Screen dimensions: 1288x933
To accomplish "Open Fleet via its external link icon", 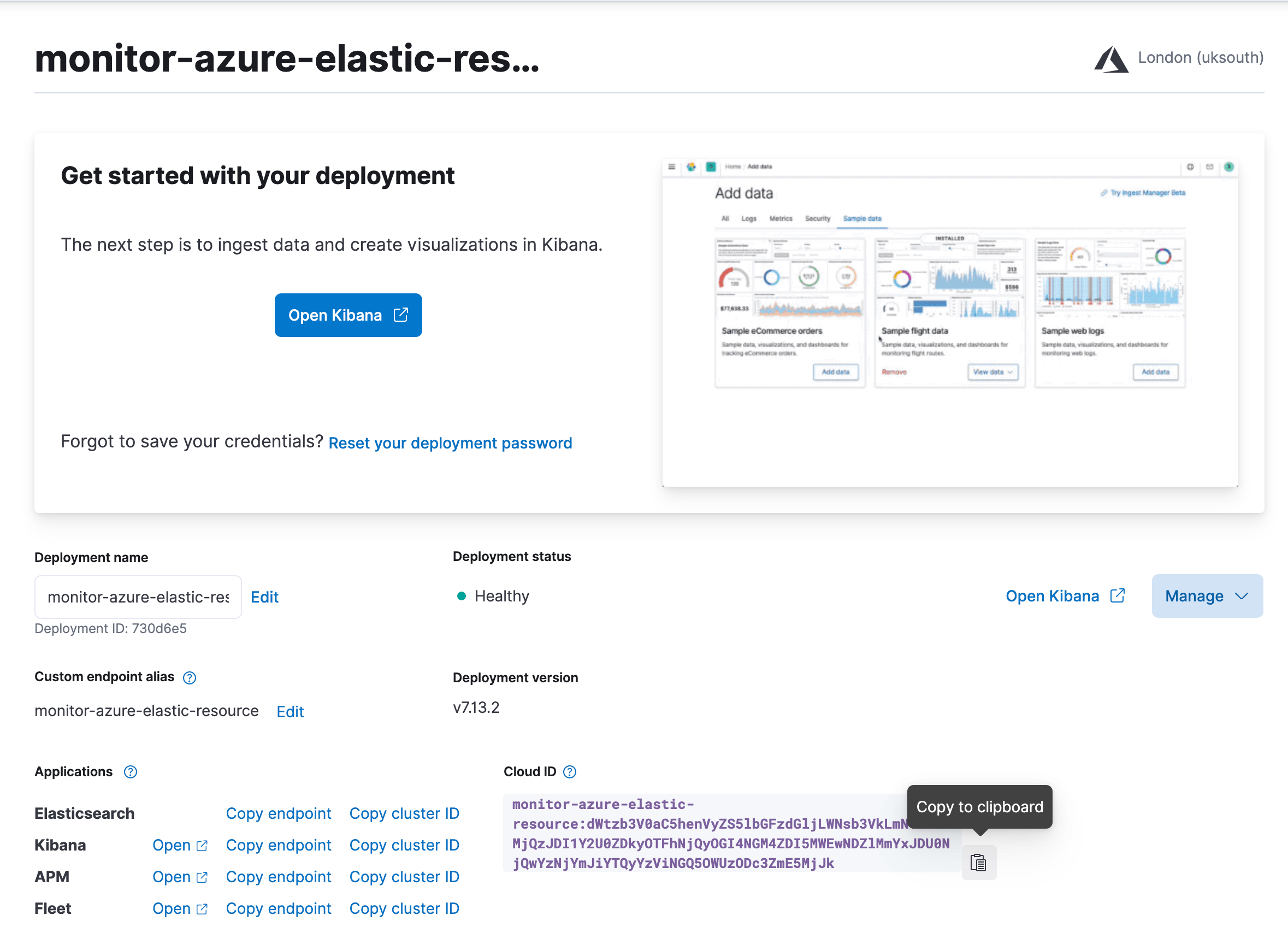I will coord(201,908).
